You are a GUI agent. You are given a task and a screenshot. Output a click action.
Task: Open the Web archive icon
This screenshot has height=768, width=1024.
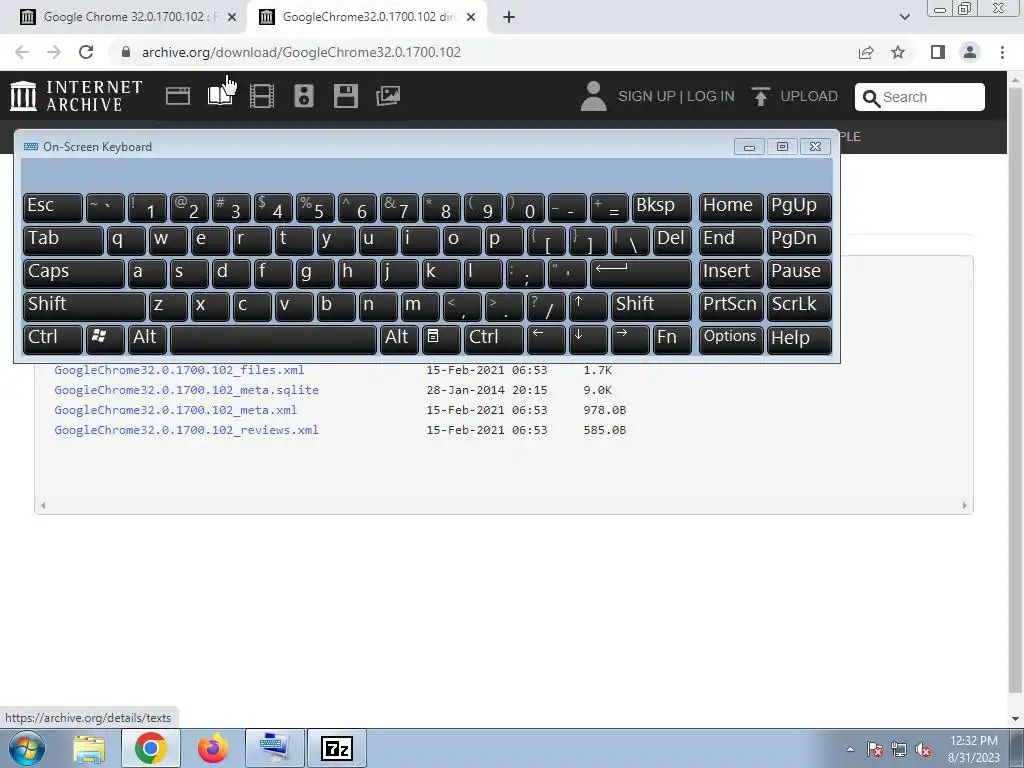point(178,96)
